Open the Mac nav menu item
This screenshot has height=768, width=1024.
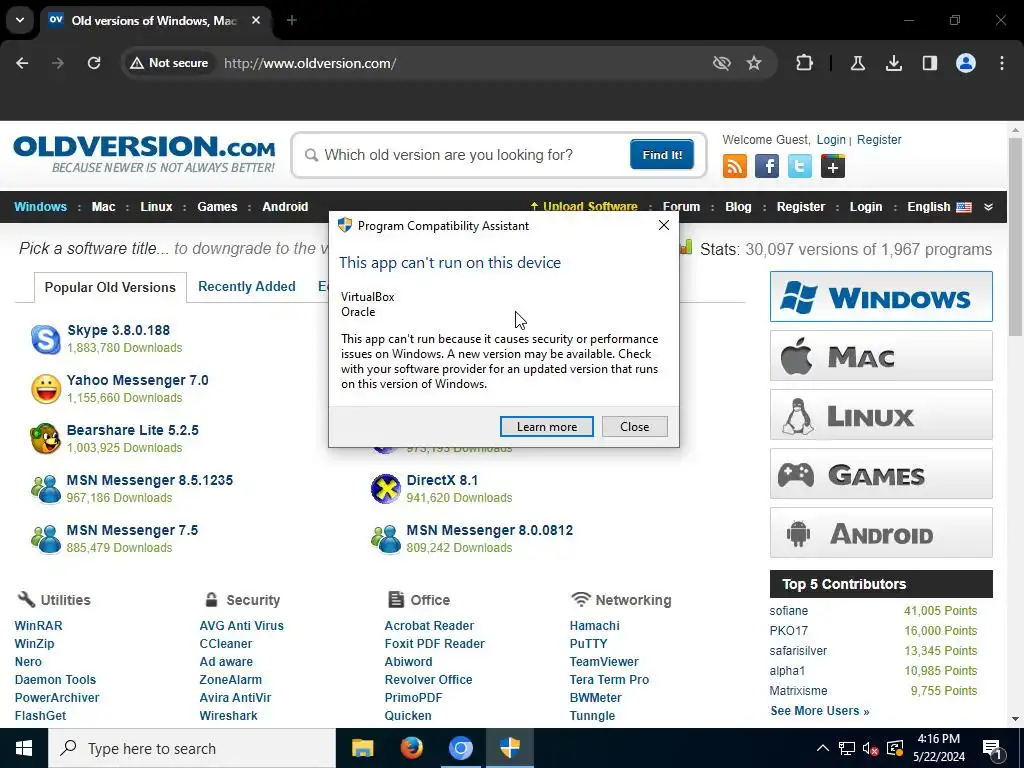pos(103,207)
